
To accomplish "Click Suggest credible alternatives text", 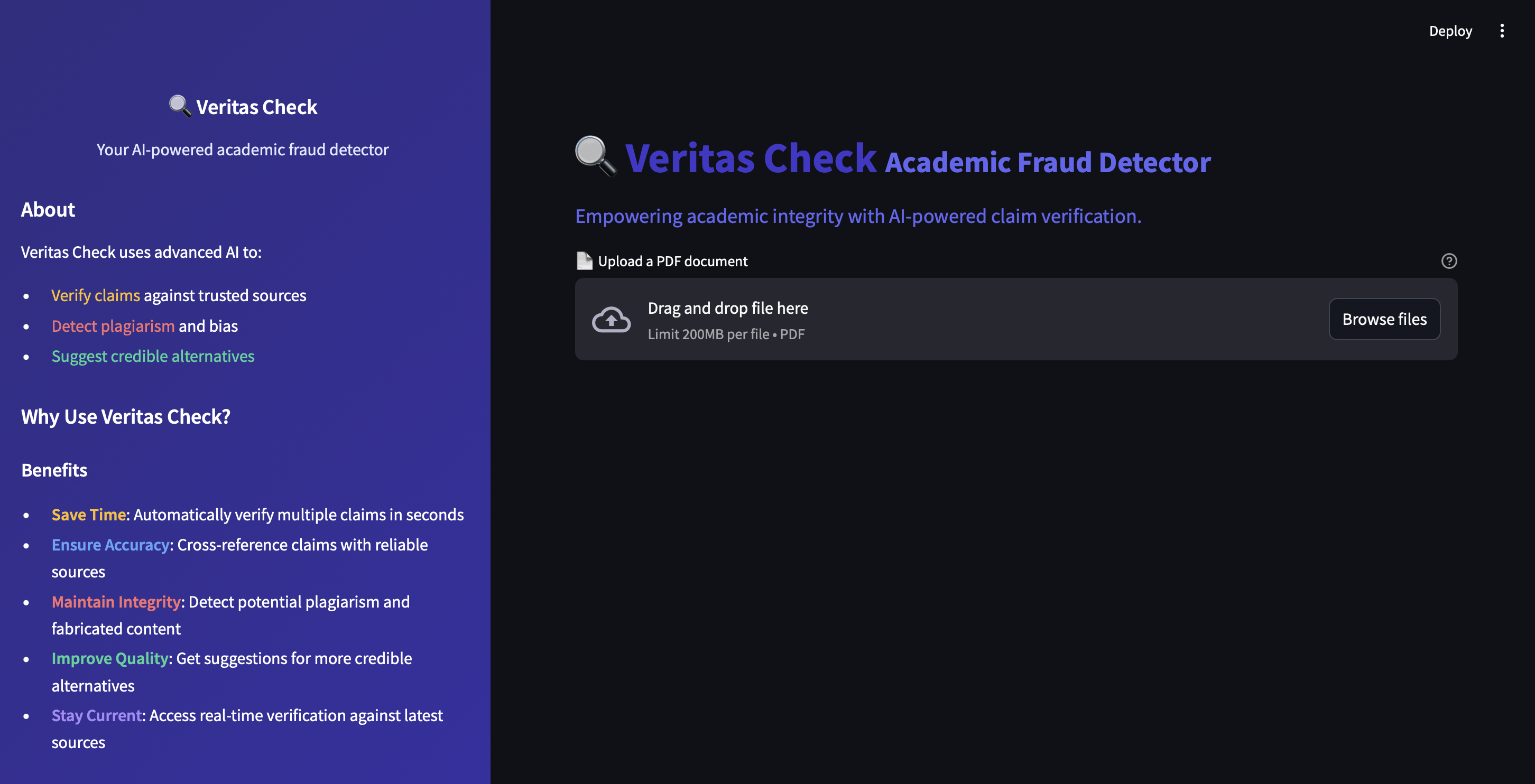I will [x=153, y=356].
